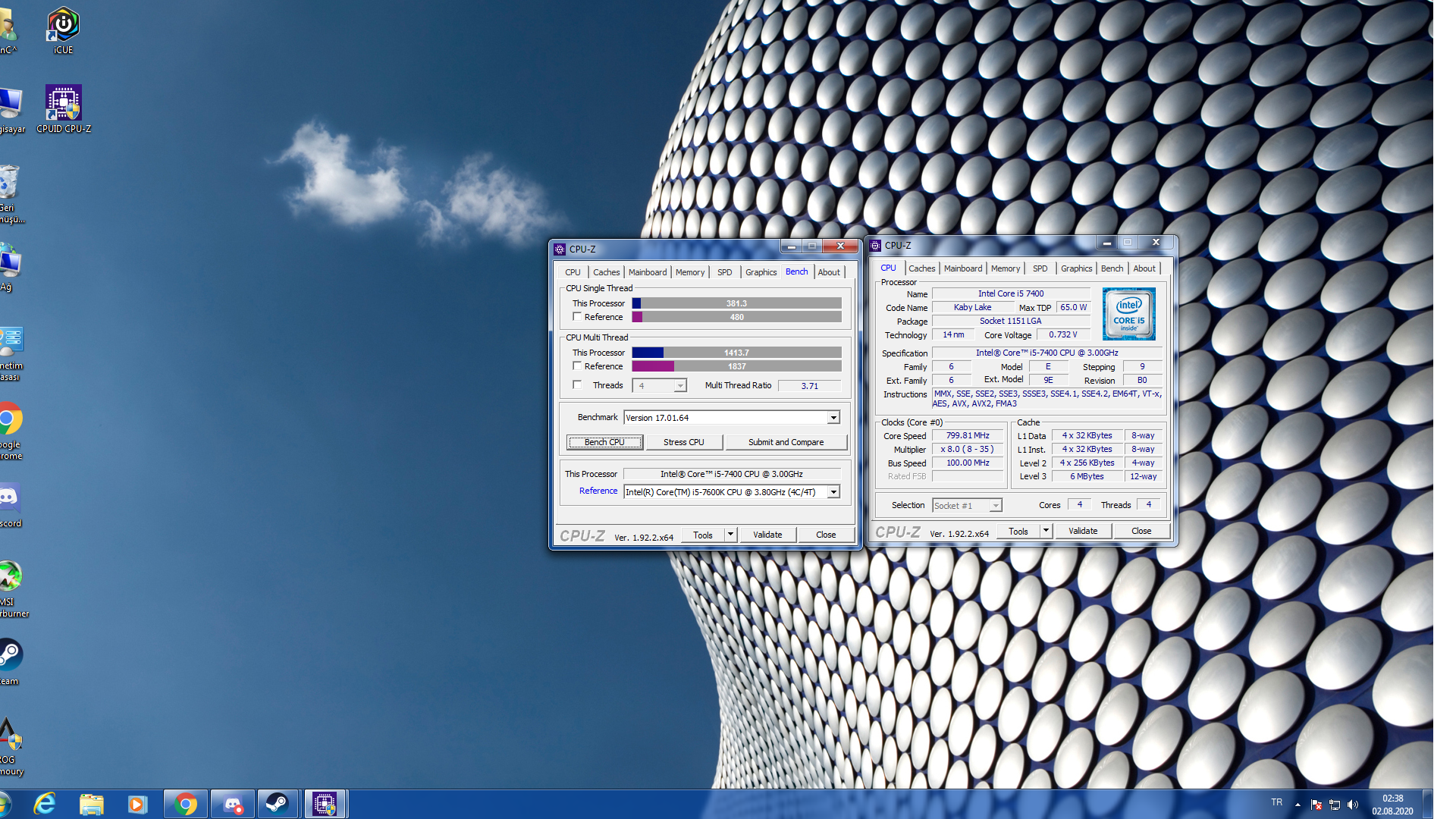This screenshot has height=819, width=1456.
Task: Open the Recycle Bin desktop icon
Action: (9, 194)
